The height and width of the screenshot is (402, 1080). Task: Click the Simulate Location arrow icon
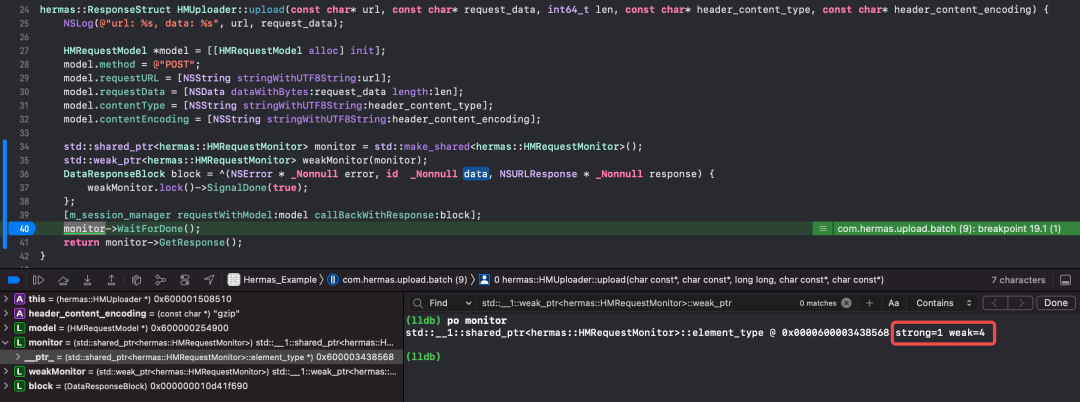208,280
